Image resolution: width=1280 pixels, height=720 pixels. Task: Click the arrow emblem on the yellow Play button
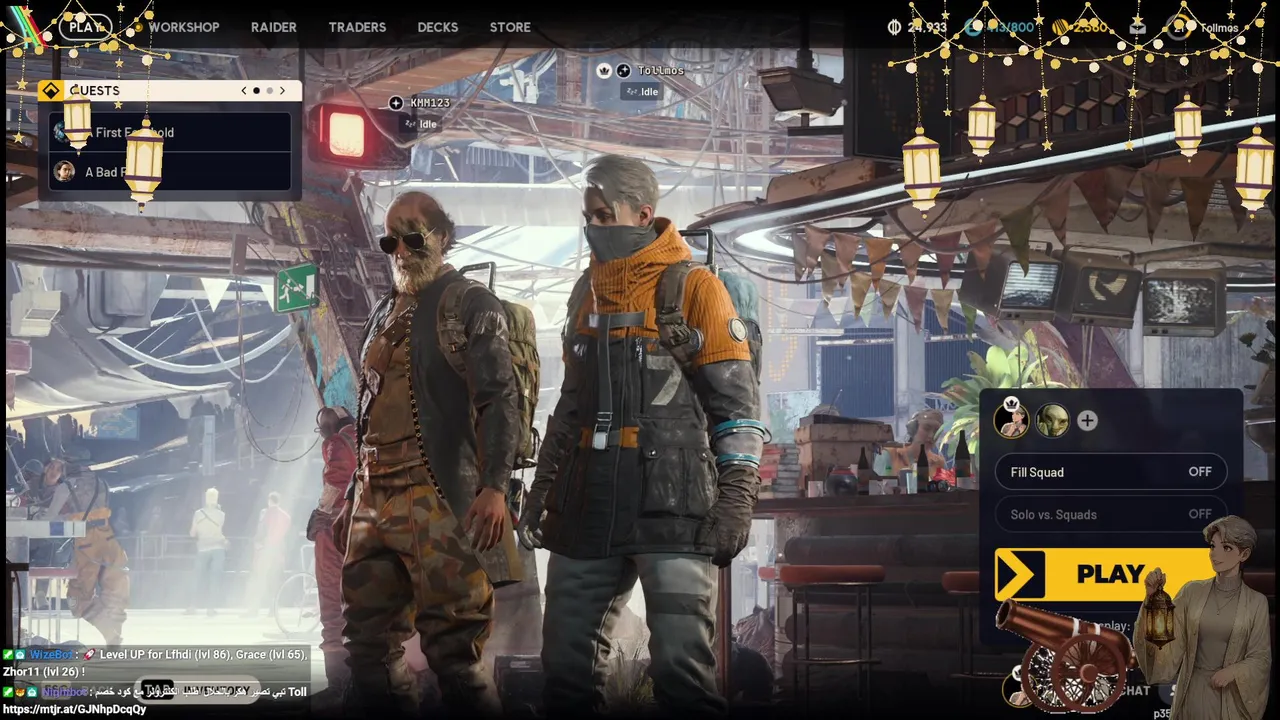click(1019, 574)
